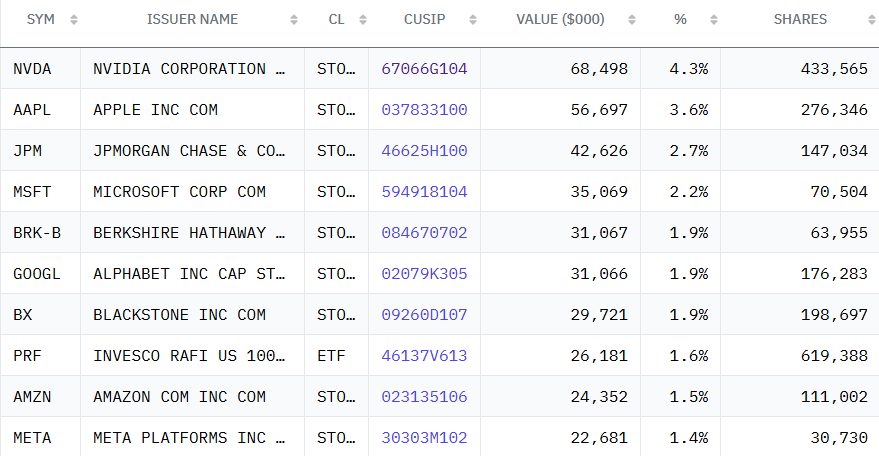The width and height of the screenshot is (879, 456).
Task: Open CUSIP link 037833100
Action: [x=424, y=109]
